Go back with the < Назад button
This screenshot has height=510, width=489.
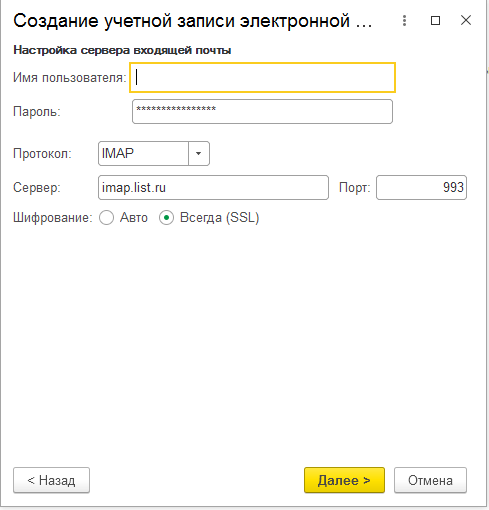coord(51,480)
